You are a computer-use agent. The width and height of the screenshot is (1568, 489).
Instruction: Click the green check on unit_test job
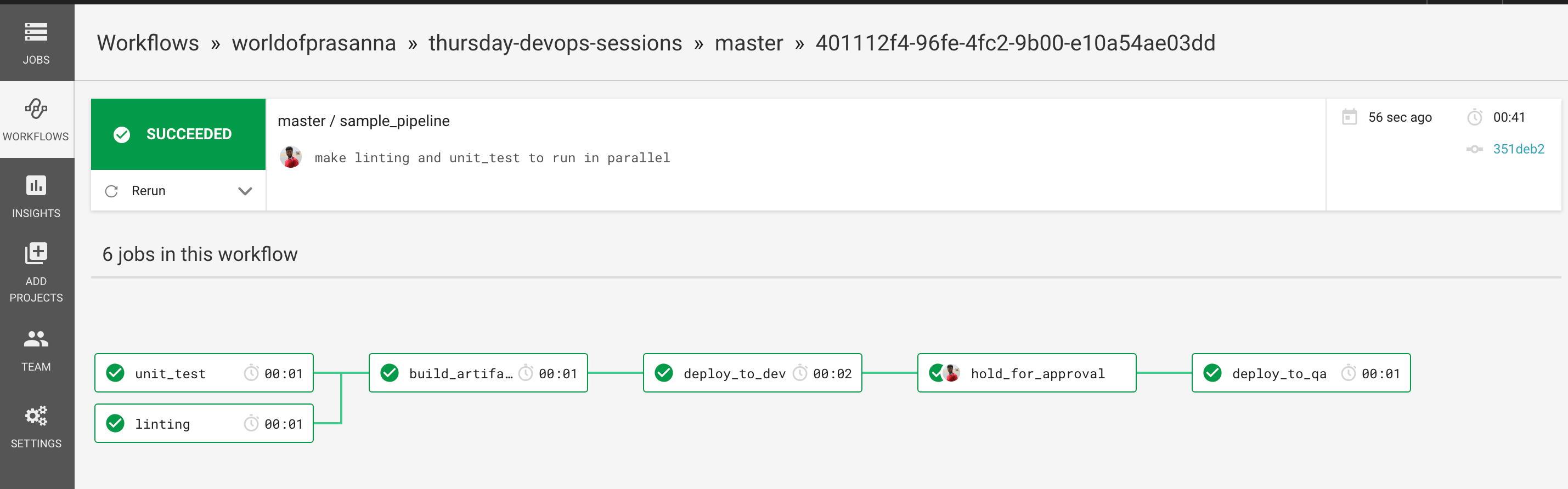coord(116,373)
